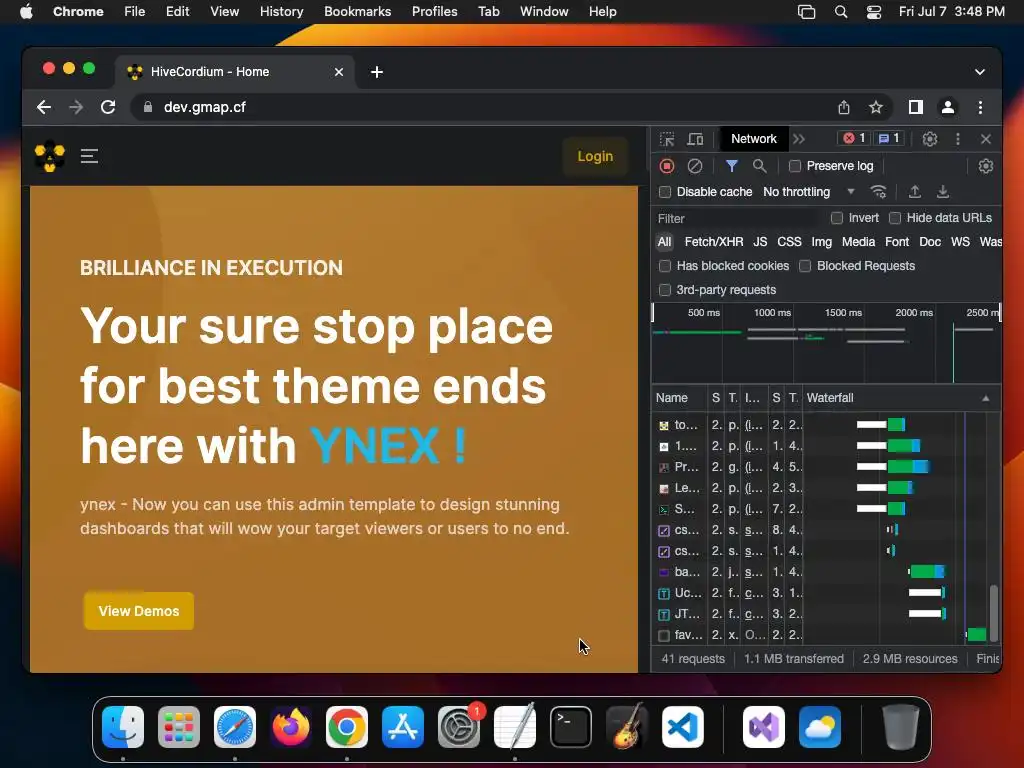1024x768 pixels.
Task: Click the Login button on the page
Action: [x=595, y=156]
